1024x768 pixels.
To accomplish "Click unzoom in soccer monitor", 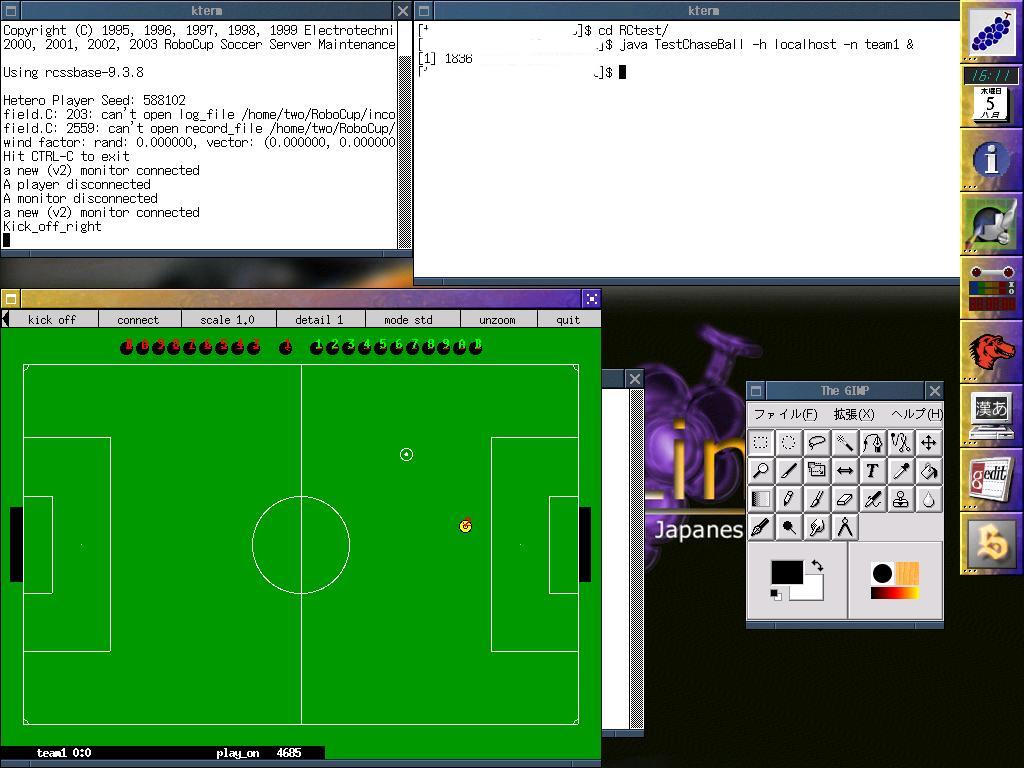I will (x=498, y=319).
